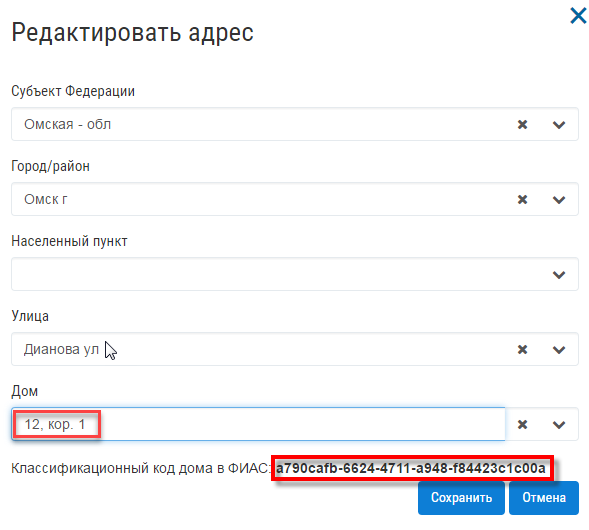The width and height of the screenshot is (589, 530).
Task: Click the Сохранить button
Action: point(461,498)
